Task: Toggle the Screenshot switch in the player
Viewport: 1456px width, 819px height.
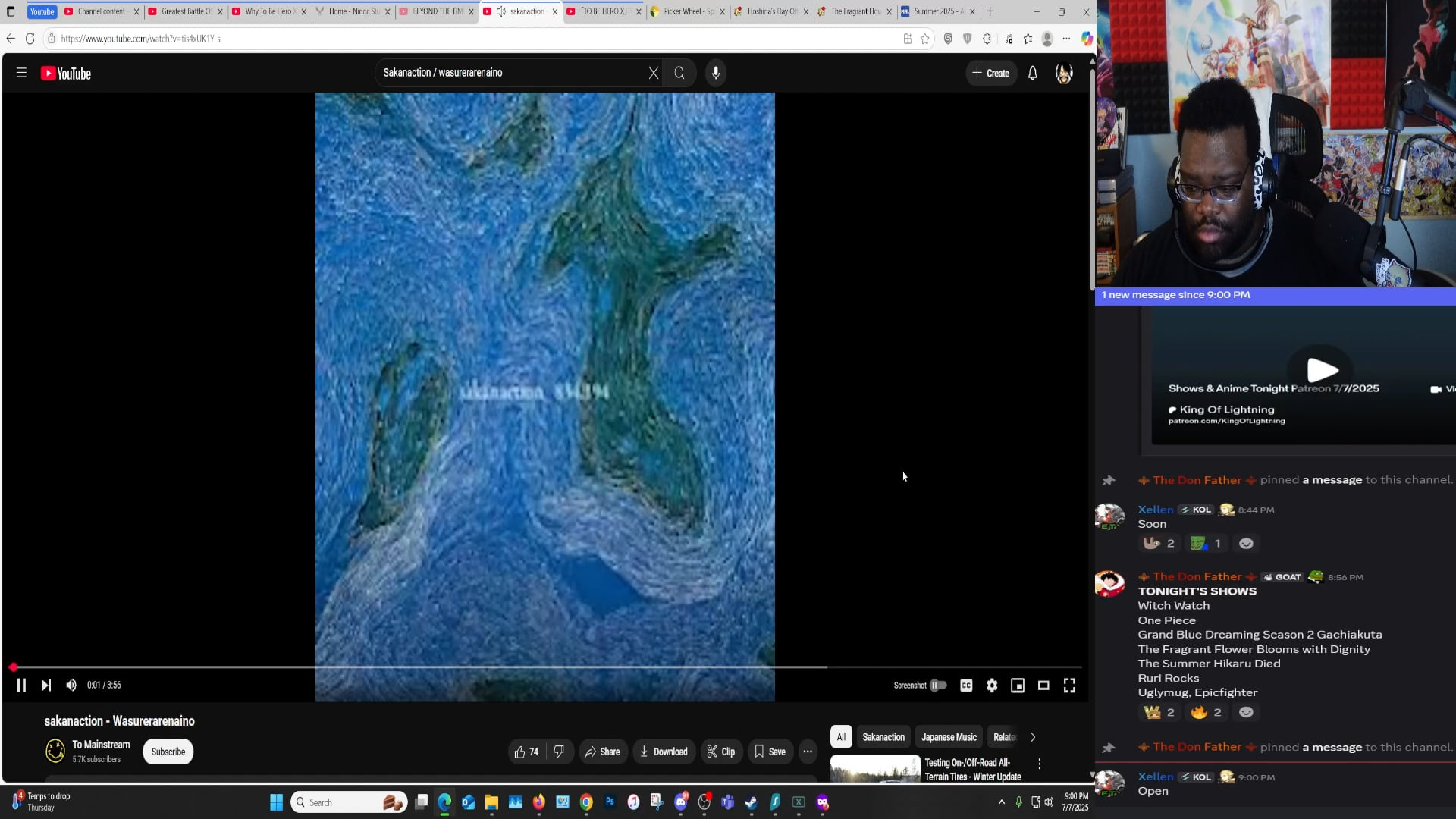Action: (x=939, y=686)
